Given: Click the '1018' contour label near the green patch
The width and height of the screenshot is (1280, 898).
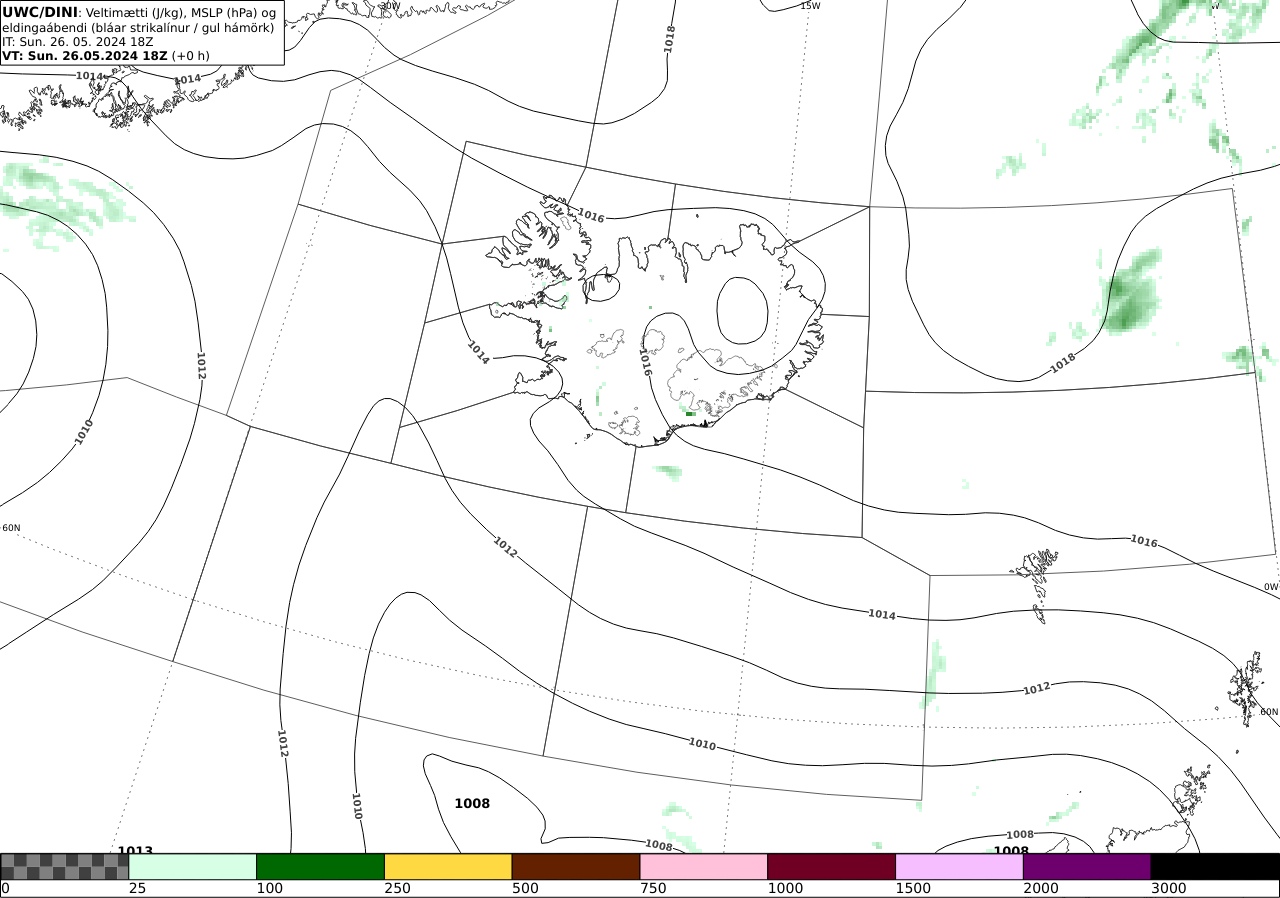Looking at the screenshot, I should pyautogui.click(x=1063, y=364).
